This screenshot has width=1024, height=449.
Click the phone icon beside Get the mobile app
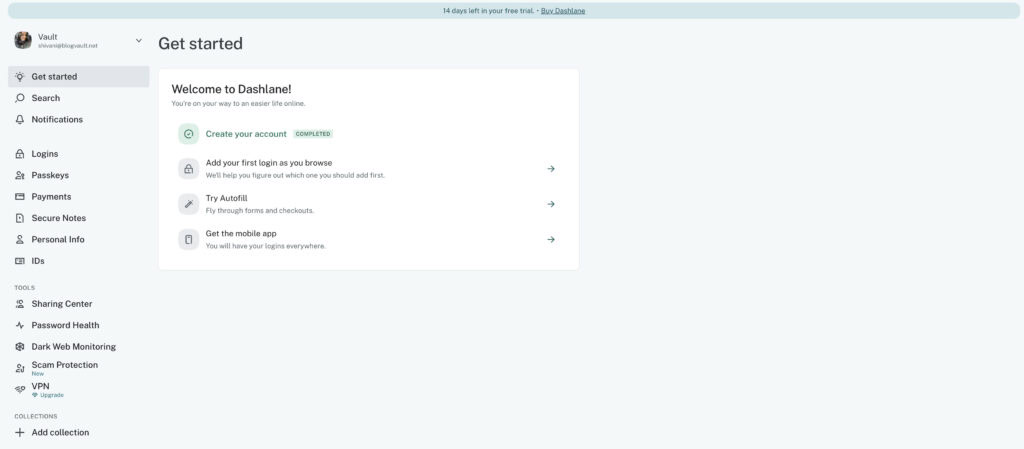[x=189, y=239]
